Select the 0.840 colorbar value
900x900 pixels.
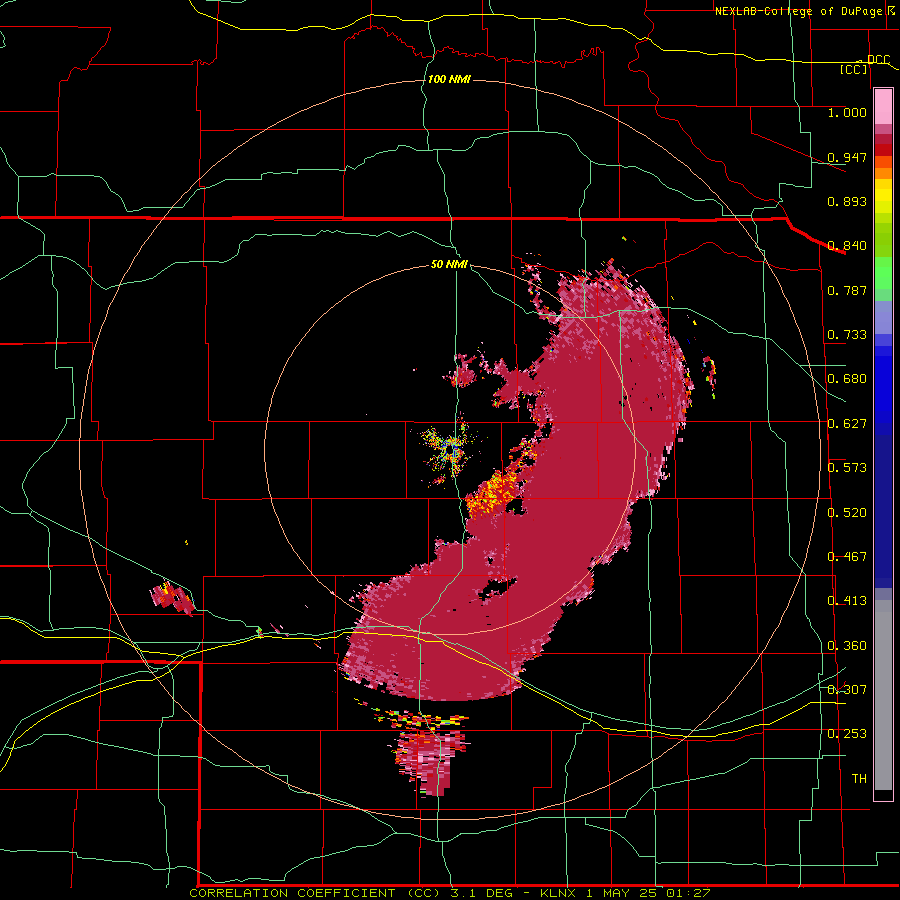pos(847,246)
